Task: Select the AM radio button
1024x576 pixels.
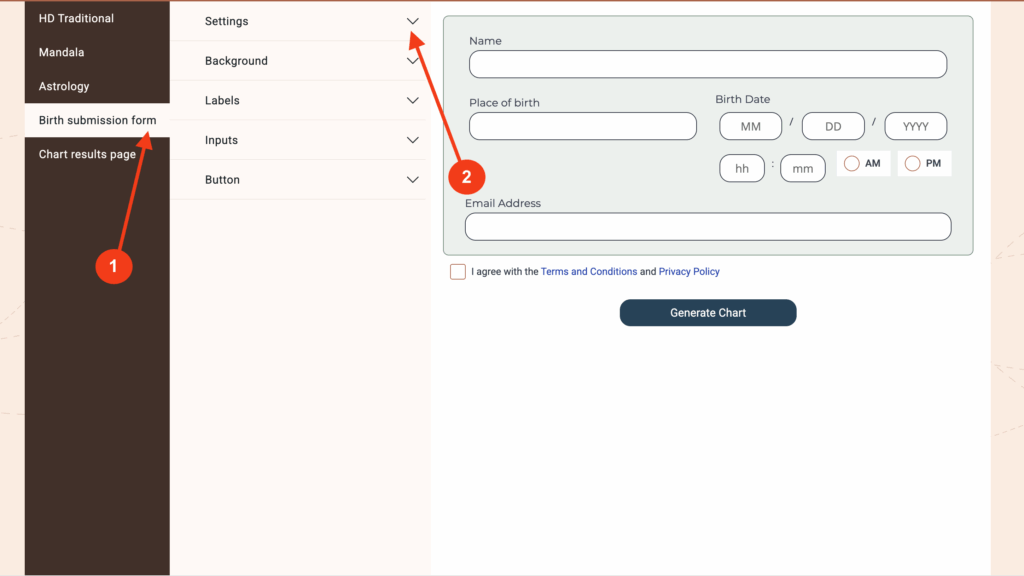Action: 852,163
